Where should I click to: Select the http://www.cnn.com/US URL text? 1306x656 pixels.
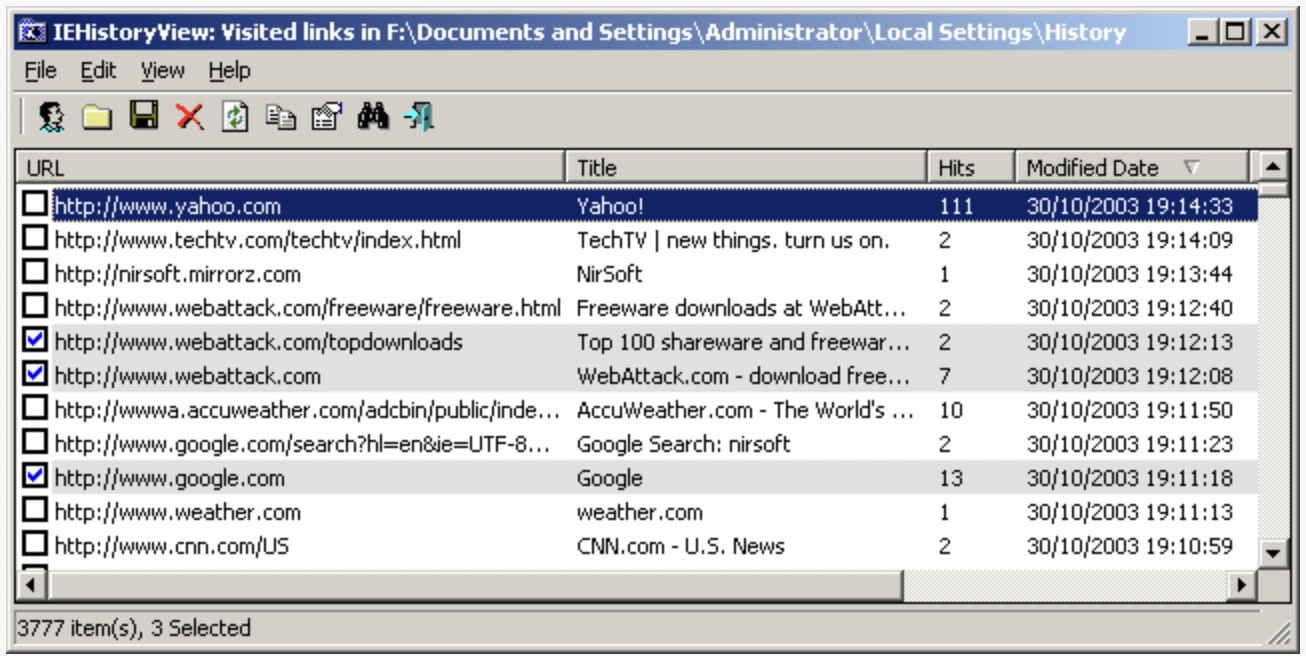[172, 546]
